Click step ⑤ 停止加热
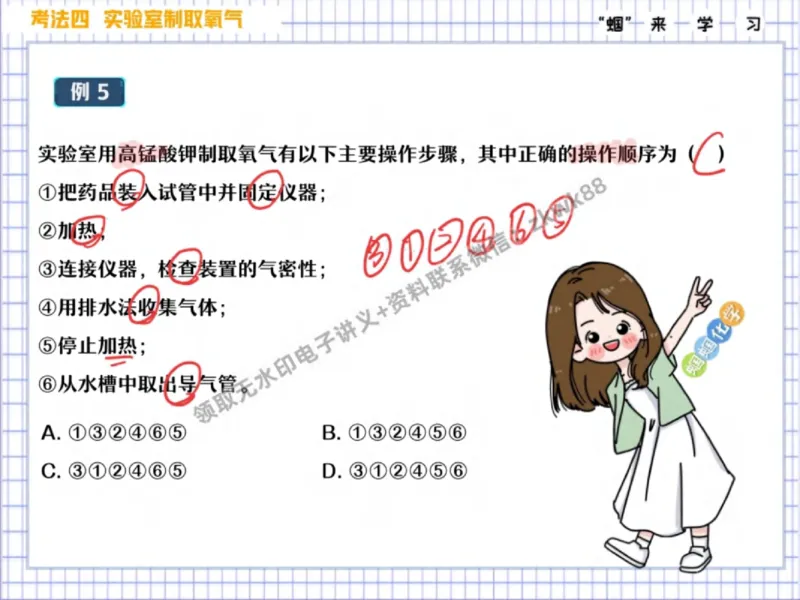Screen dimensions: 800x600 (92, 345)
